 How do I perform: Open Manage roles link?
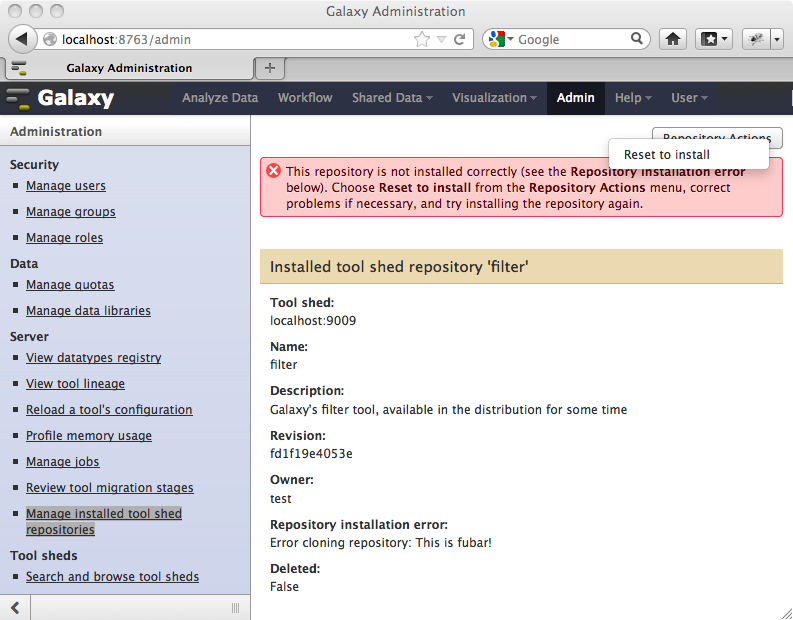point(64,237)
